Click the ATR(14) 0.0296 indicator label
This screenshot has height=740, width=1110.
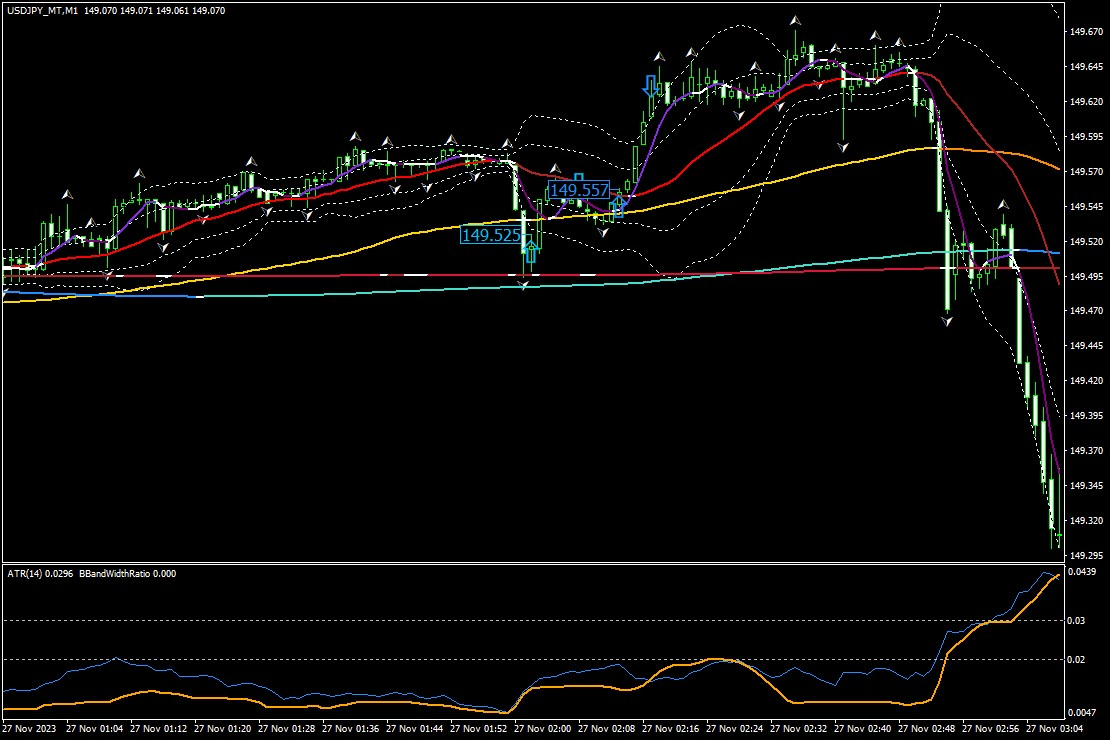coord(40,574)
